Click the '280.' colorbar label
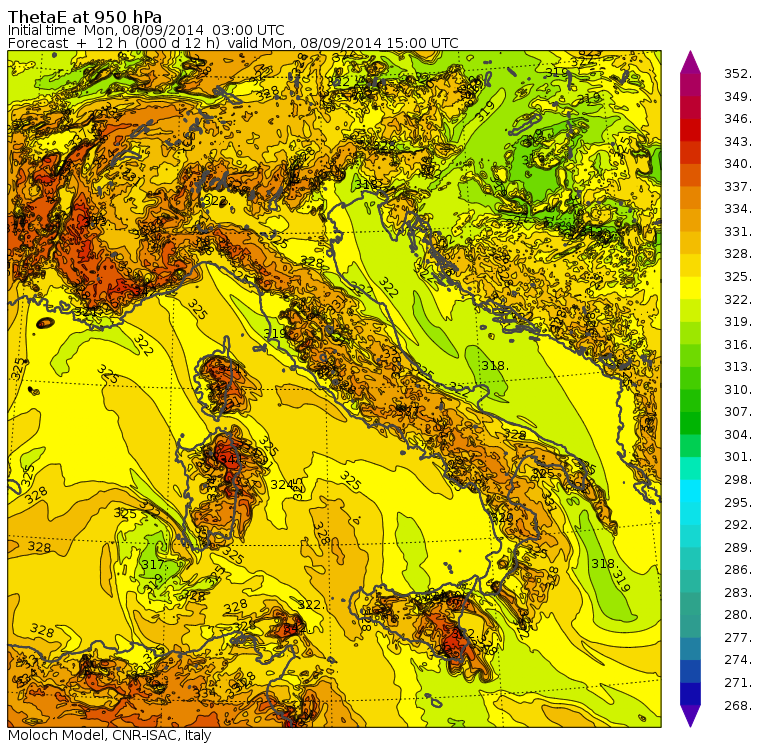This screenshot has height=749, width=760. coord(738,615)
